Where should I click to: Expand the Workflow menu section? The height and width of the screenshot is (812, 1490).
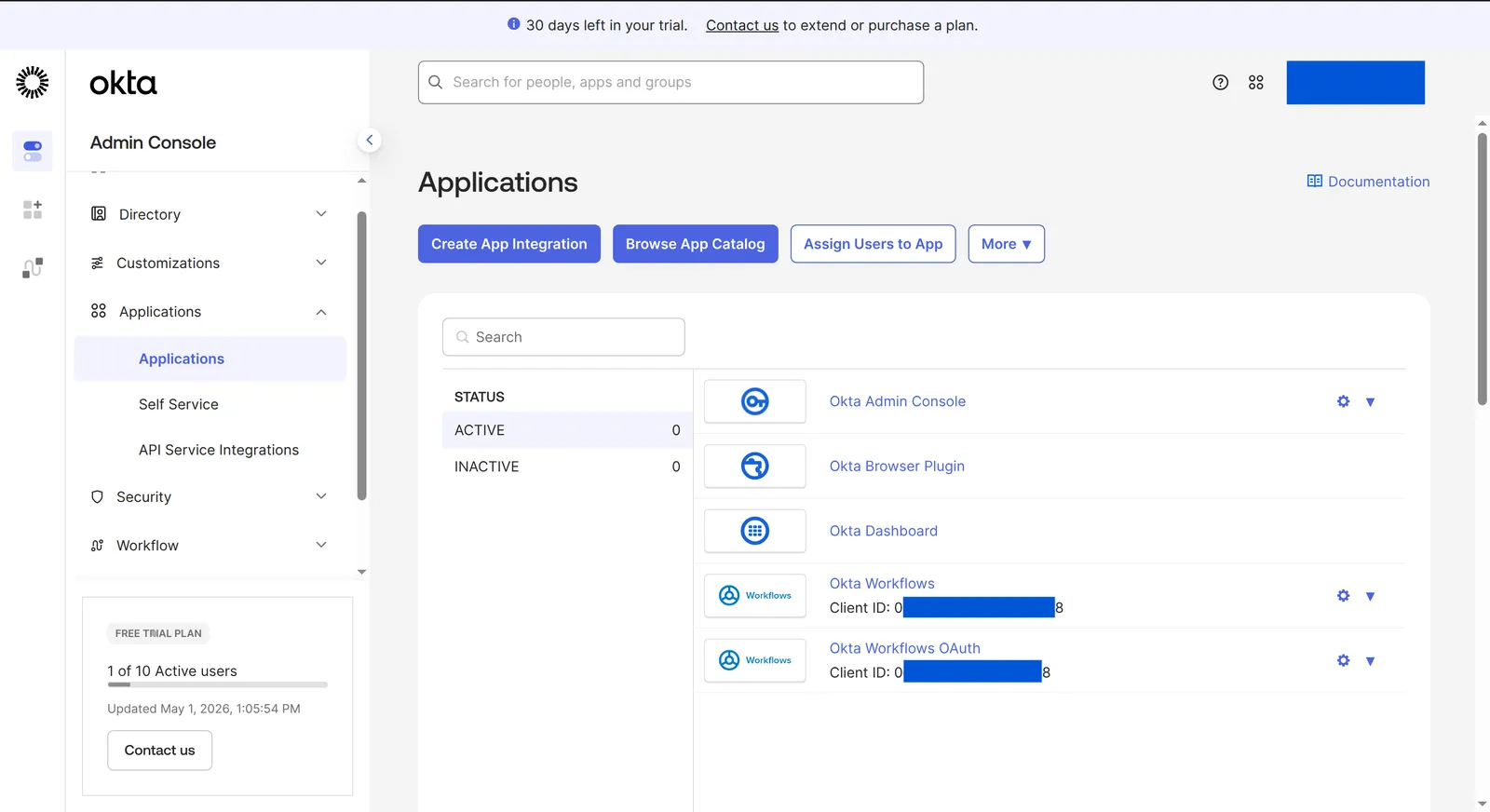point(210,546)
